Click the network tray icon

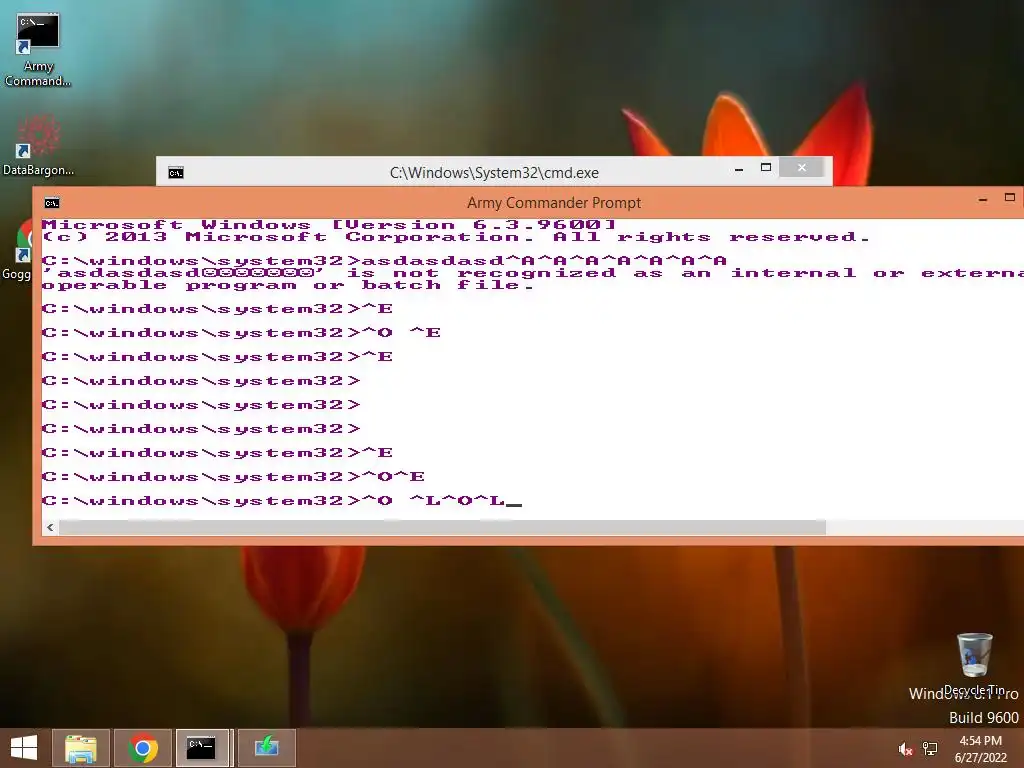point(930,749)
